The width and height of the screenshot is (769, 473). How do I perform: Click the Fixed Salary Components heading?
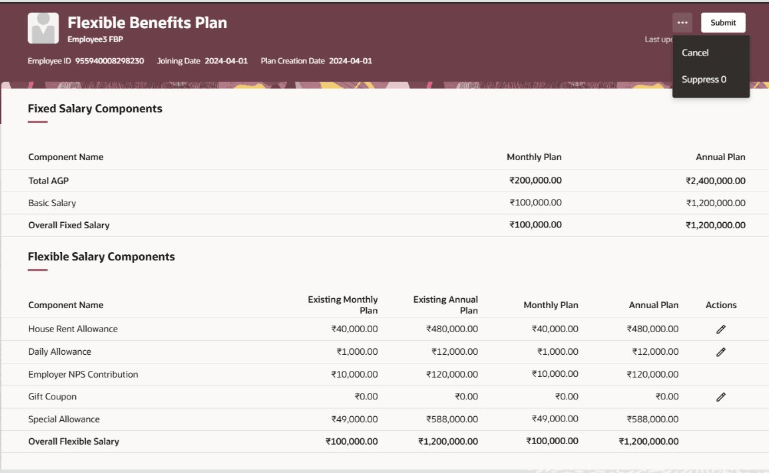[95, 108]
